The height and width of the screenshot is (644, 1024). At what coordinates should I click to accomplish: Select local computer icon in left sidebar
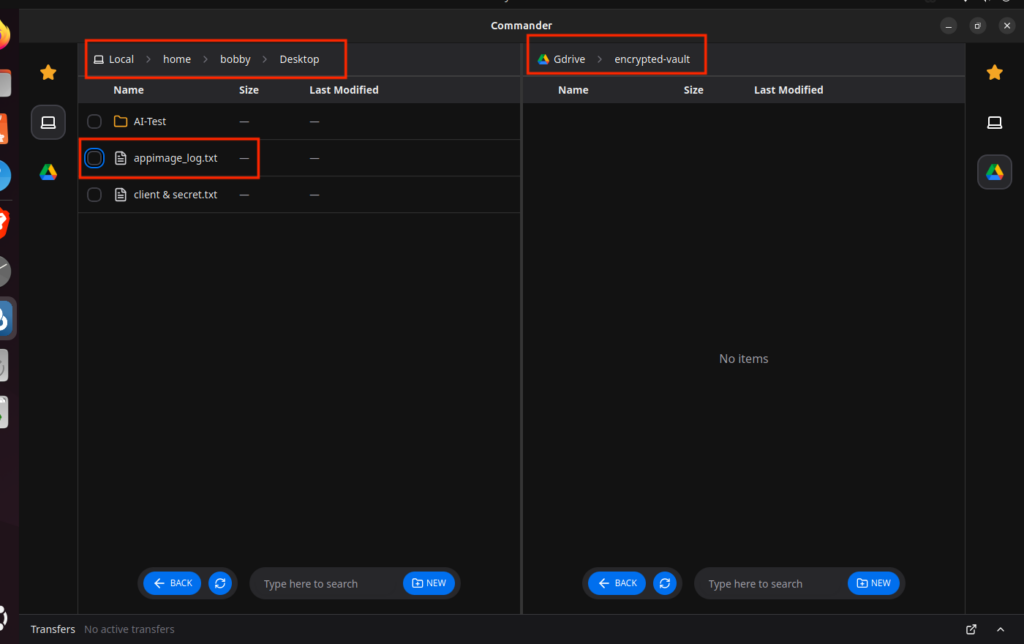[x=48, y=122]
